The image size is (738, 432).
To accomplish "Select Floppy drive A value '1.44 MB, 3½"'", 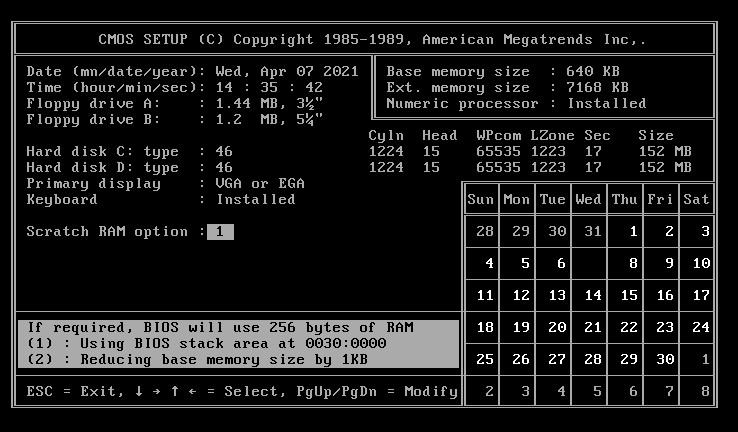I will tap(269, 104).
